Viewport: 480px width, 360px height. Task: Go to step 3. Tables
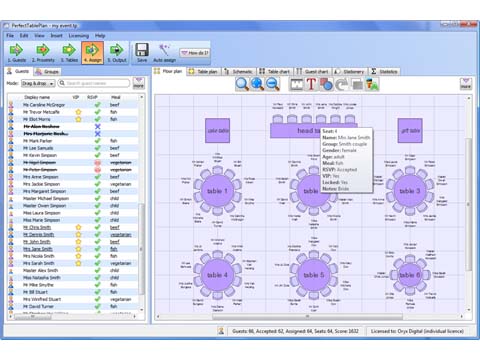coord(69,53)
